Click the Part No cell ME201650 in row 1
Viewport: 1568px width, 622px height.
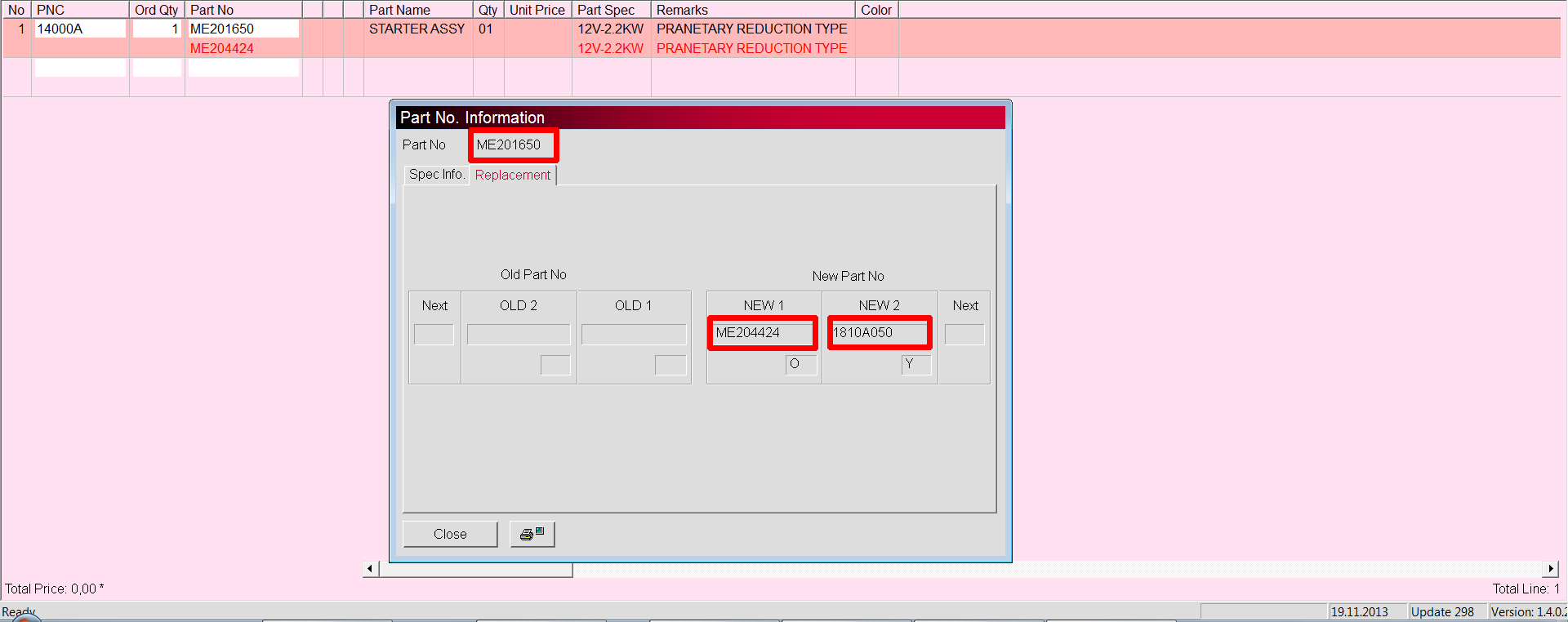click(x=243, y=29)
